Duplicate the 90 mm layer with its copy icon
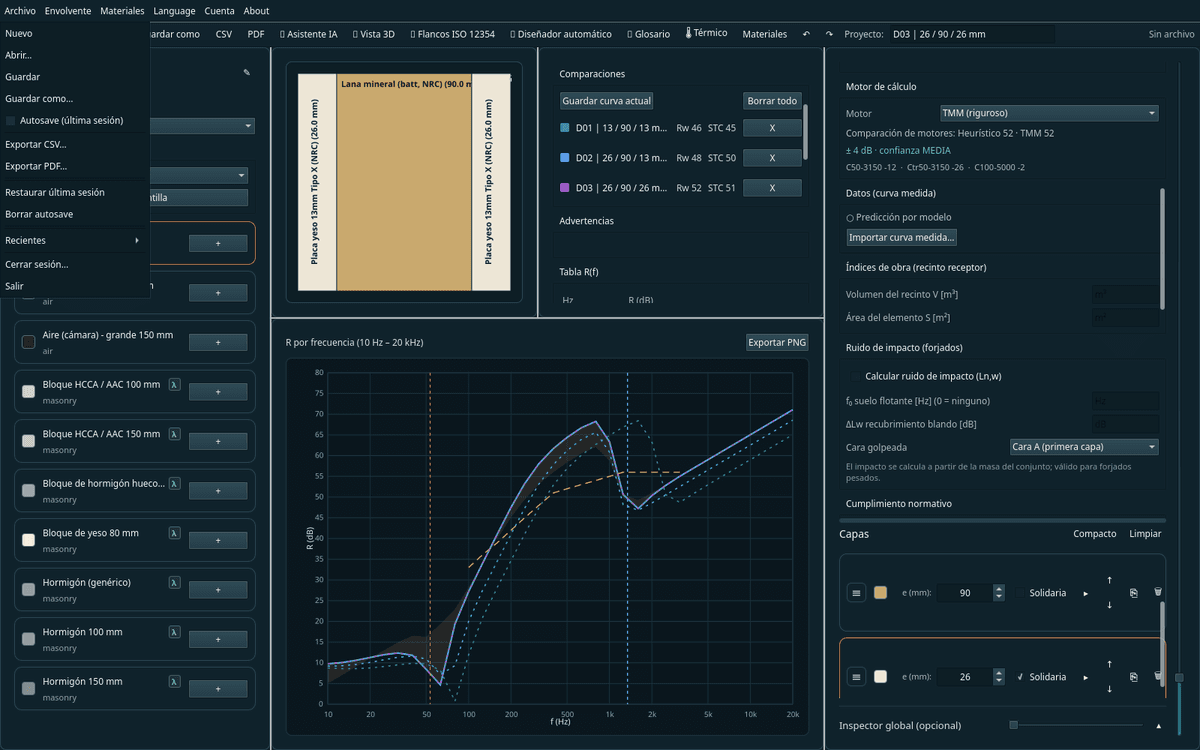This screenshot has width=1200, height=750. [1134, 593]
